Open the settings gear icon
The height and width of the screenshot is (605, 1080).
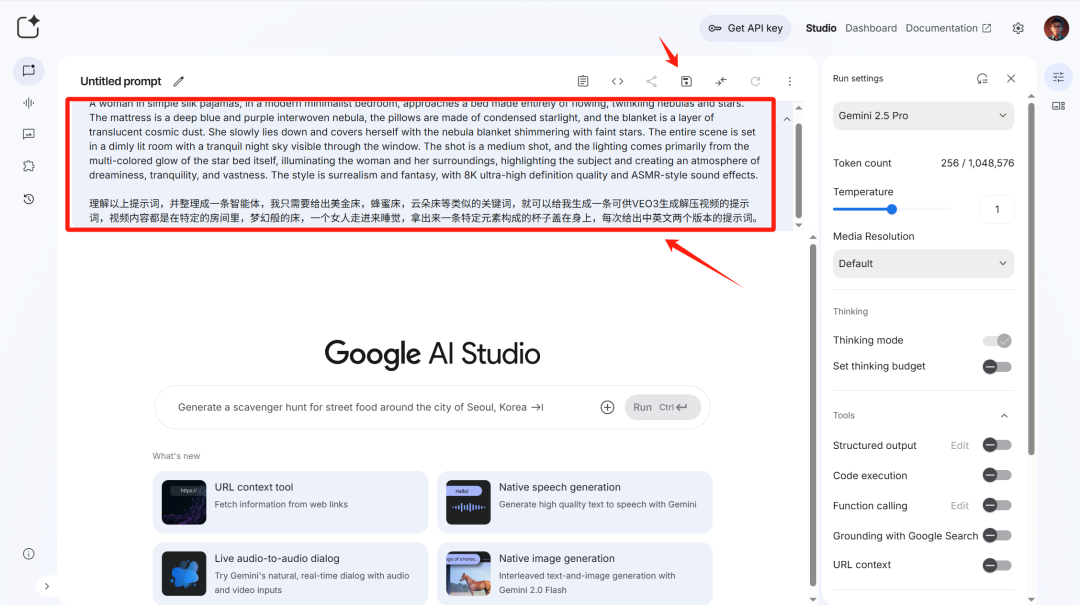[x=1018, y=28]
